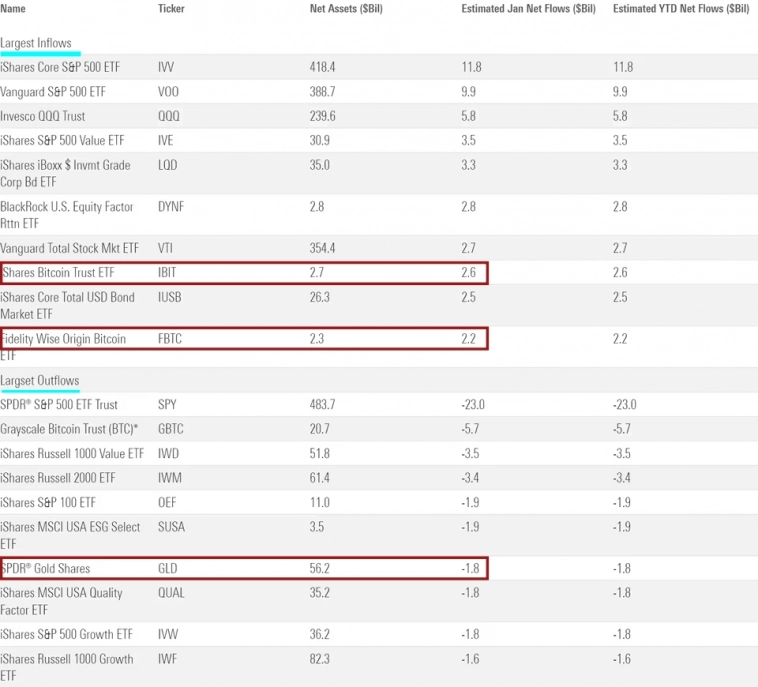Screen dimensions: 758x687
Task: Click the 26.3 net assets value
Action: [320, 297]
